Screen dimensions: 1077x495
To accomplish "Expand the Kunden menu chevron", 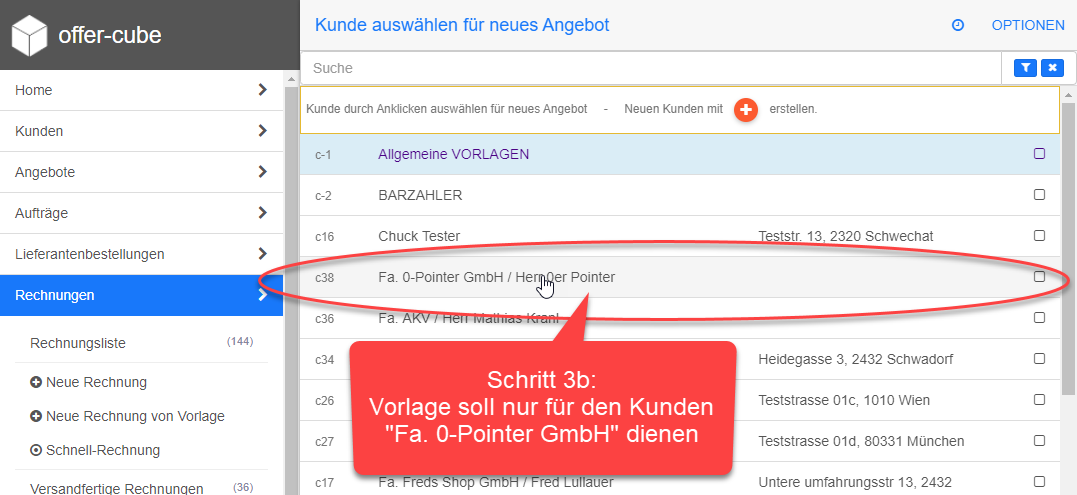I will coord(262,130).
